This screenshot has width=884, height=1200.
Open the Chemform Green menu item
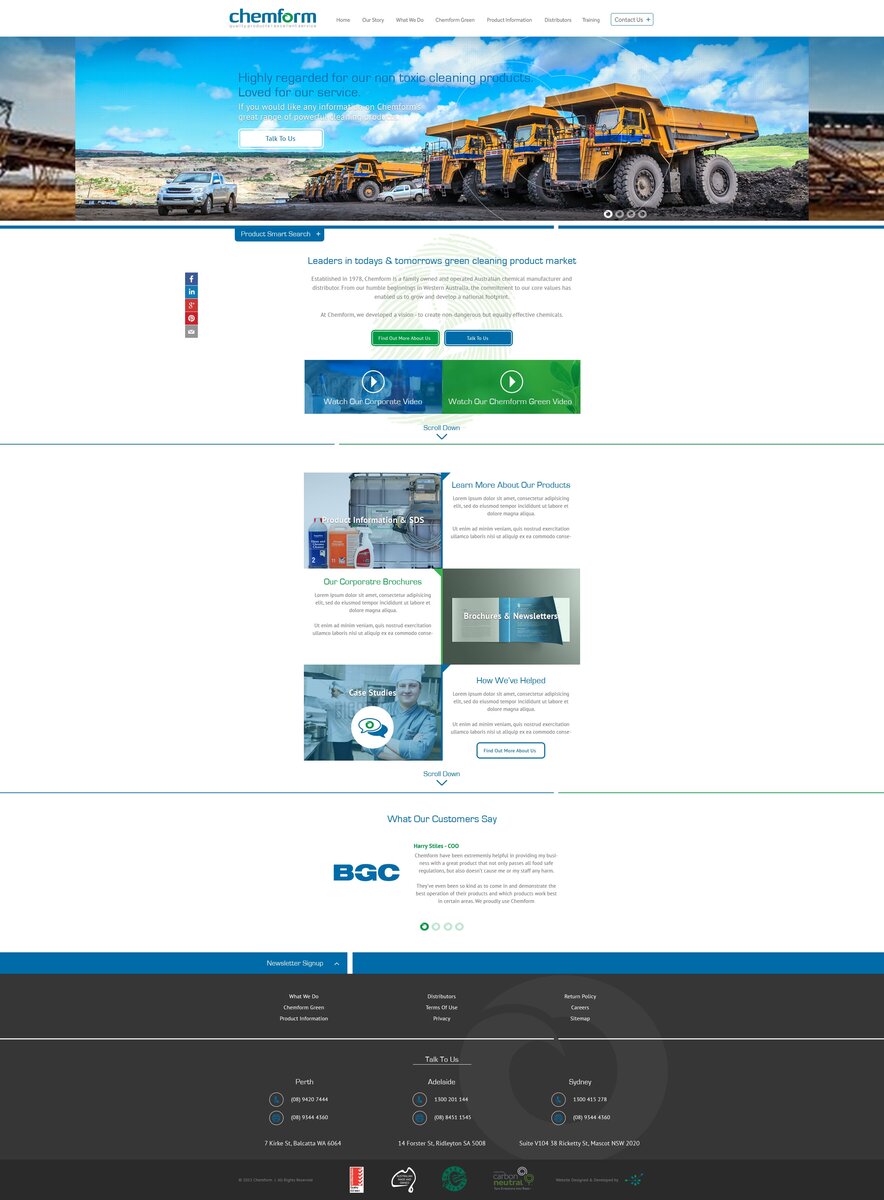[x=455, y=20]
